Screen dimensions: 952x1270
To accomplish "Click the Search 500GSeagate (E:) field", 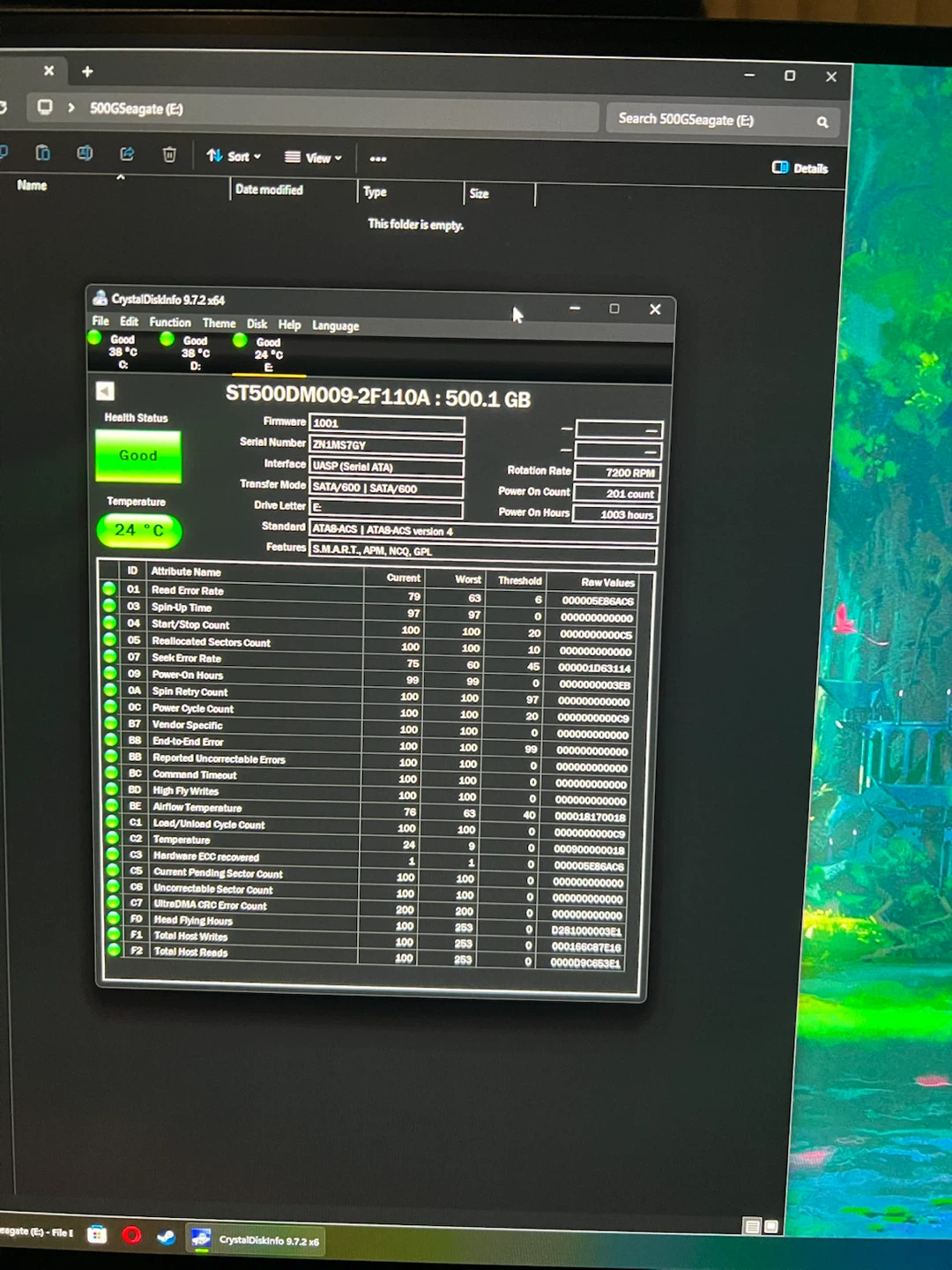I will (x=712, y=120).
